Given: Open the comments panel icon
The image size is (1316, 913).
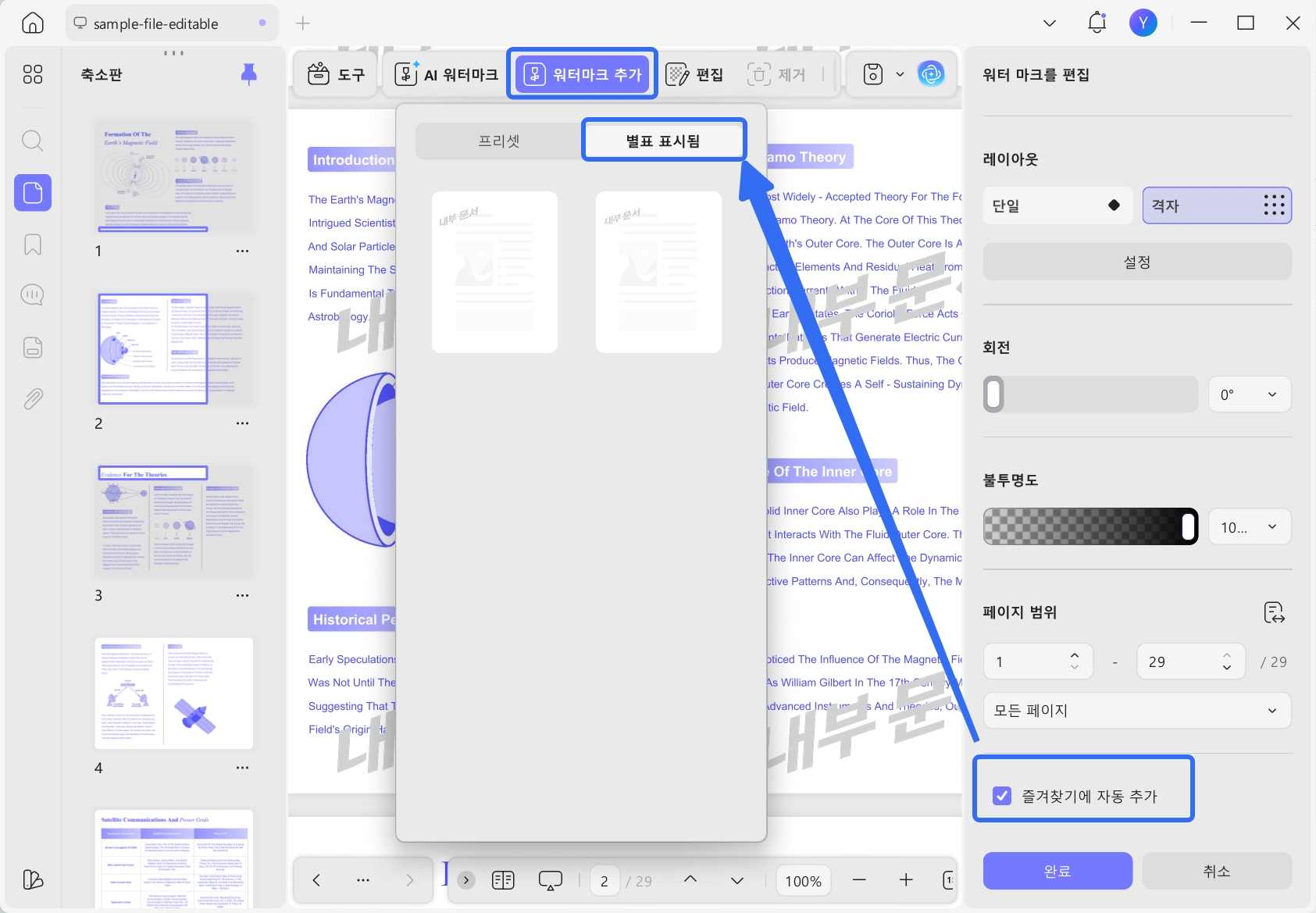Looking at the screenshot, I should tap(33, 295).
